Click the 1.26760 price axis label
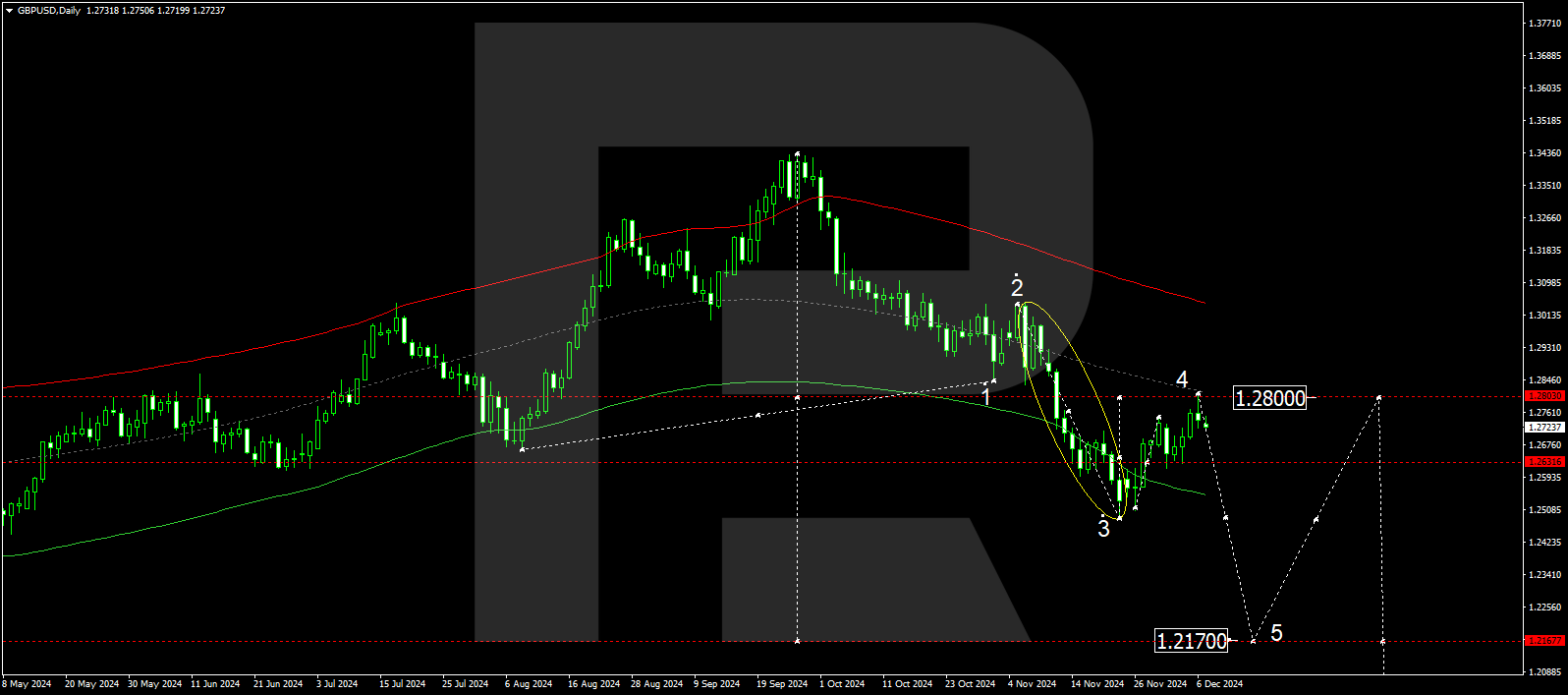Screen dimensions: 1568x695 coord(1545,445)
